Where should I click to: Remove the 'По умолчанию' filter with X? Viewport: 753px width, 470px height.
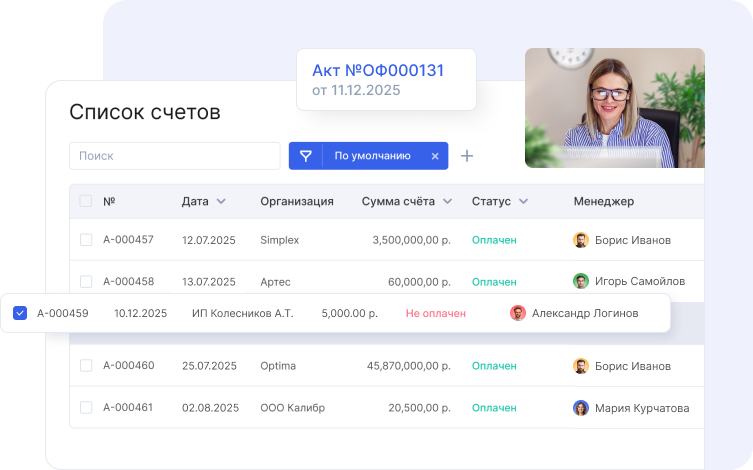435,156
